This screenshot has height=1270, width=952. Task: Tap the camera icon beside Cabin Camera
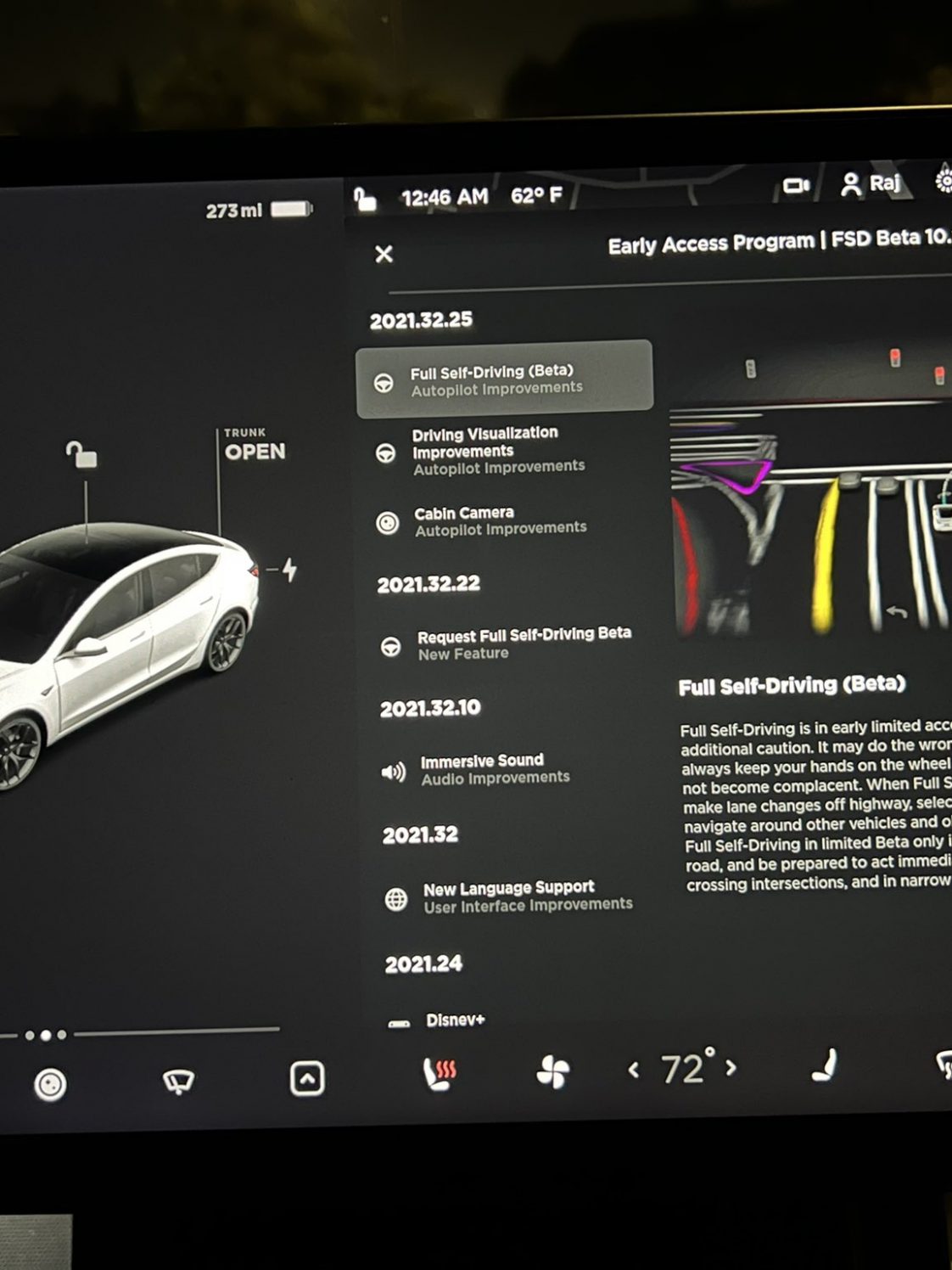click(x=388, y=523)
